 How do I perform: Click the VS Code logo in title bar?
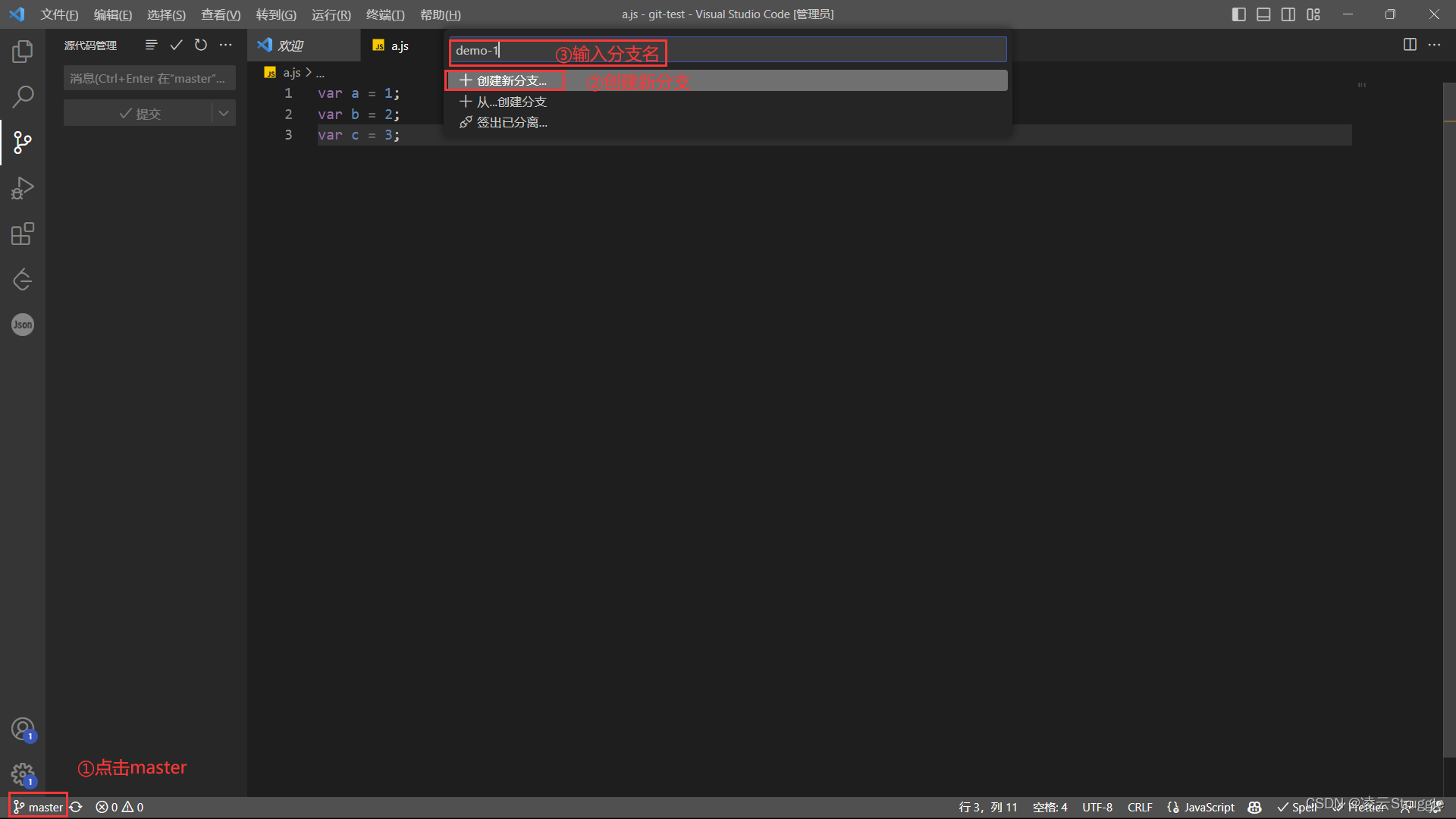click(17, 14)
